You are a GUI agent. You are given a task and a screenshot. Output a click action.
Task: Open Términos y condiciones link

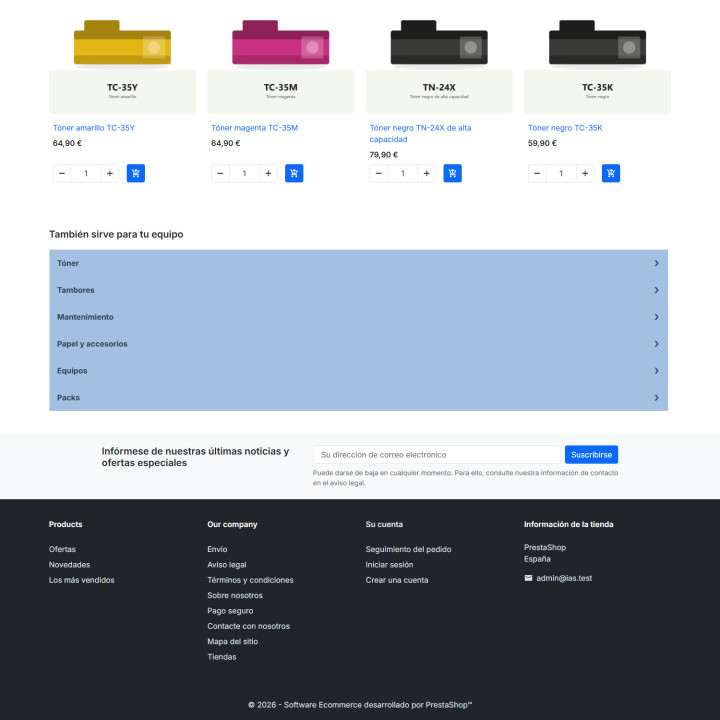coord(250,580)
